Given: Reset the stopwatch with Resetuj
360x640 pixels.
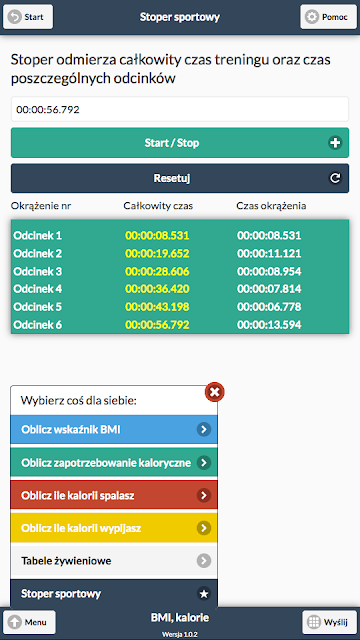Looking at the screenshot, I should coord(180,178).
